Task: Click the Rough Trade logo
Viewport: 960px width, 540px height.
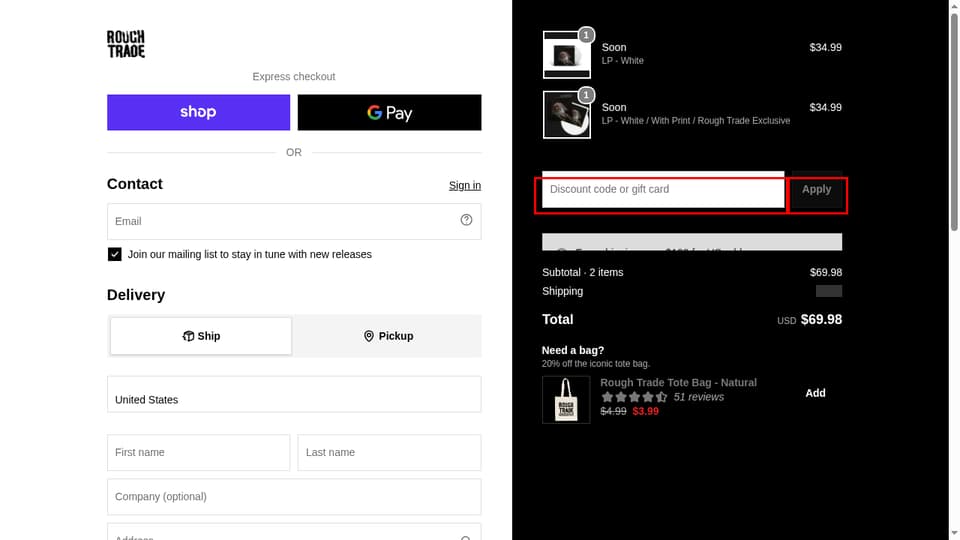Action: pos(126,44)
